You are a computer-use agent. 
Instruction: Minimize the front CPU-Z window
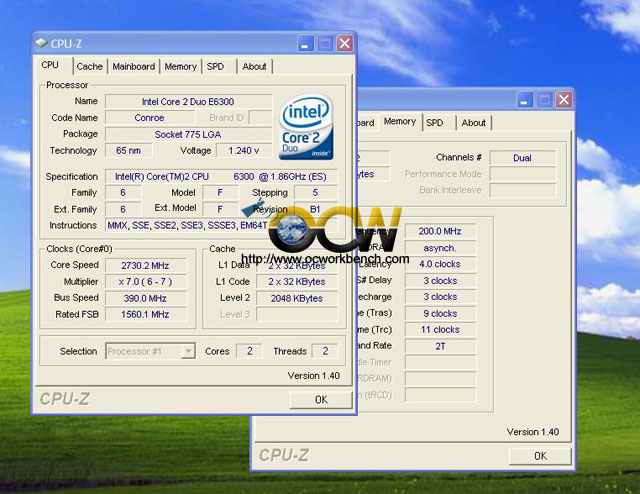coord(305,43)
